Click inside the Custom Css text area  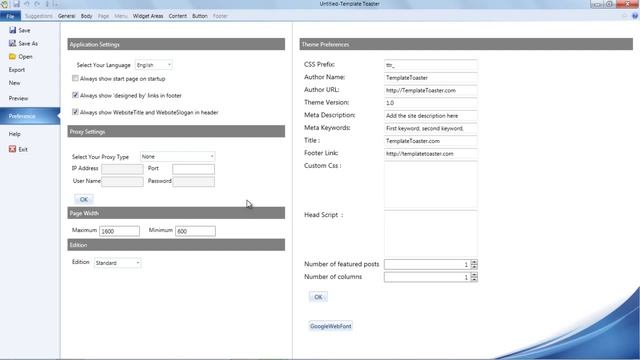pyautogui.click(x=431, y=185)
